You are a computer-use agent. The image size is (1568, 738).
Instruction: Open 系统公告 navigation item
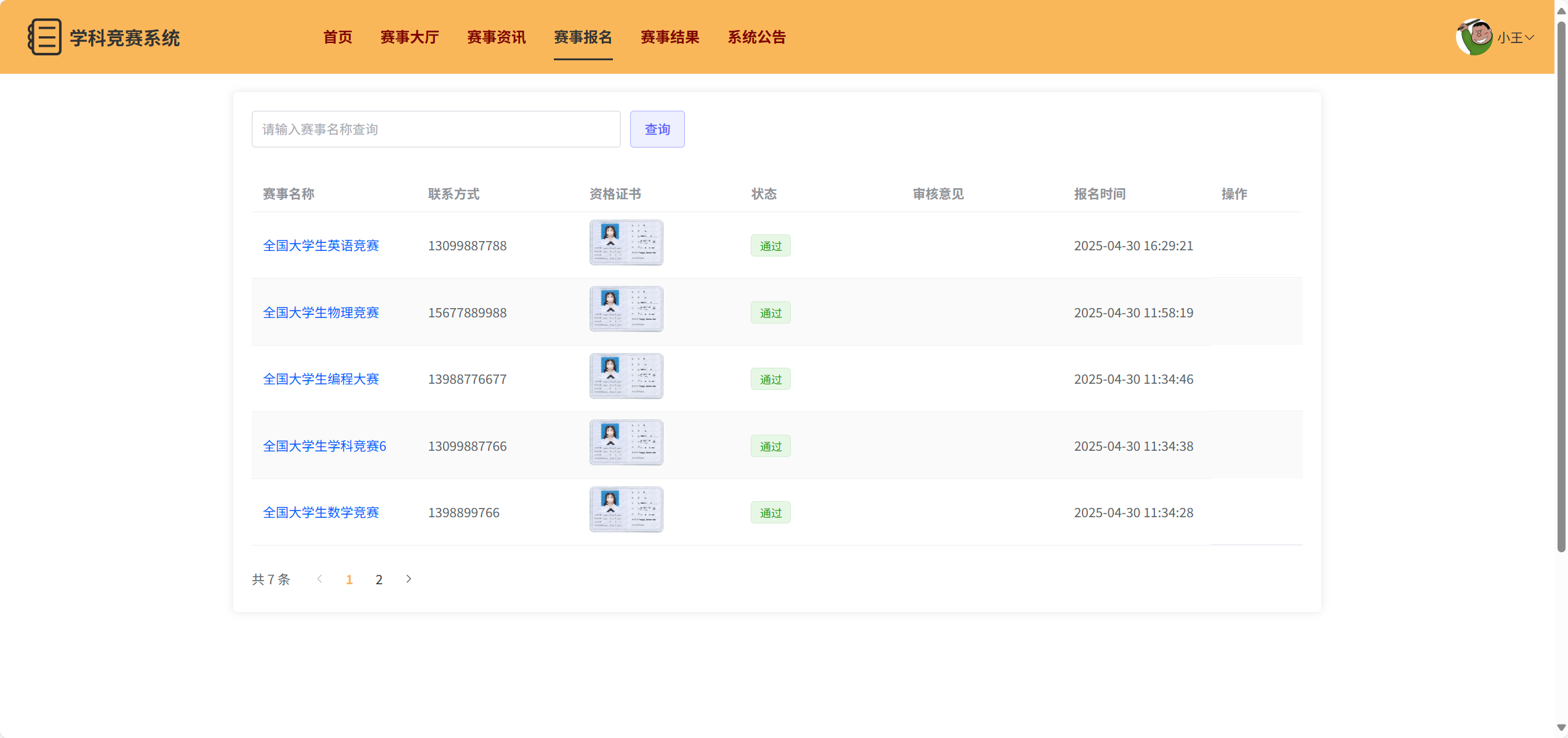(756, 37)
